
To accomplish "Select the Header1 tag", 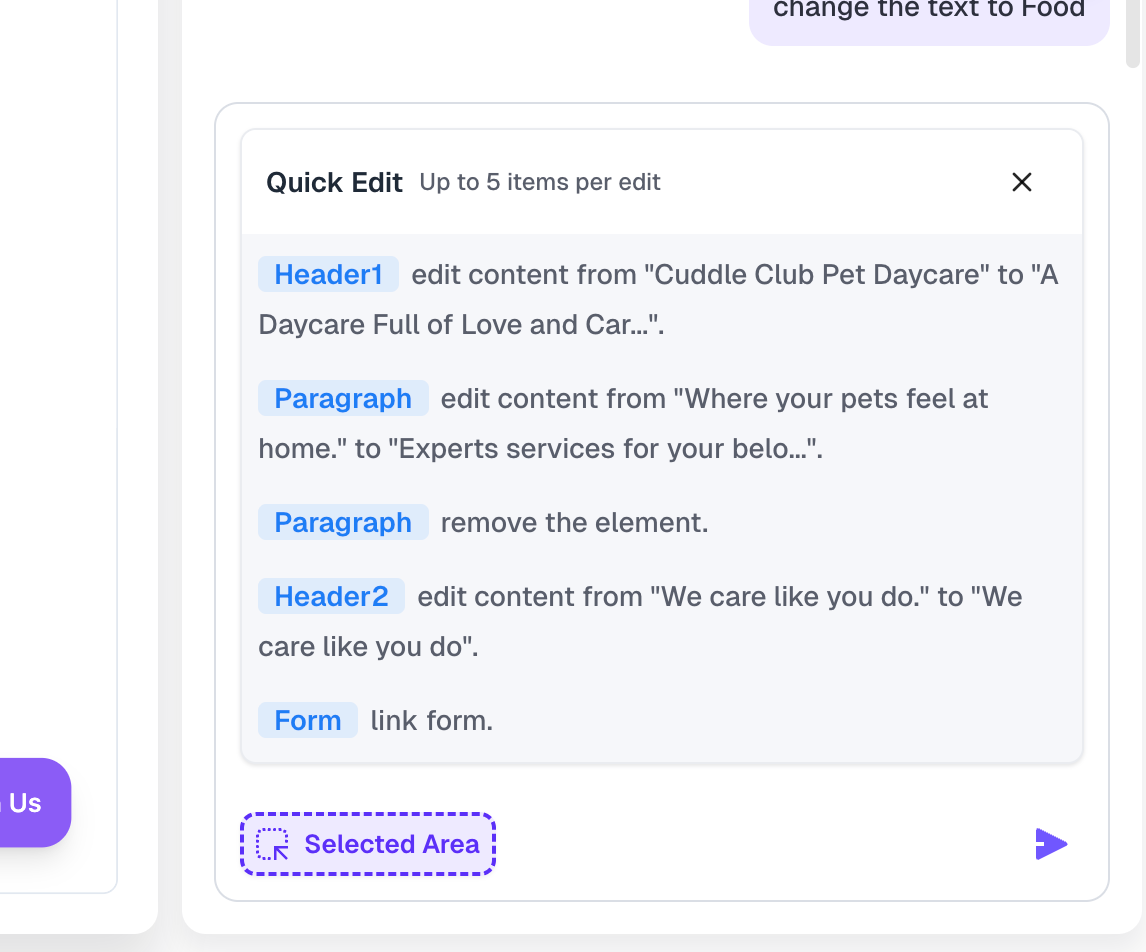I will 328,275.
